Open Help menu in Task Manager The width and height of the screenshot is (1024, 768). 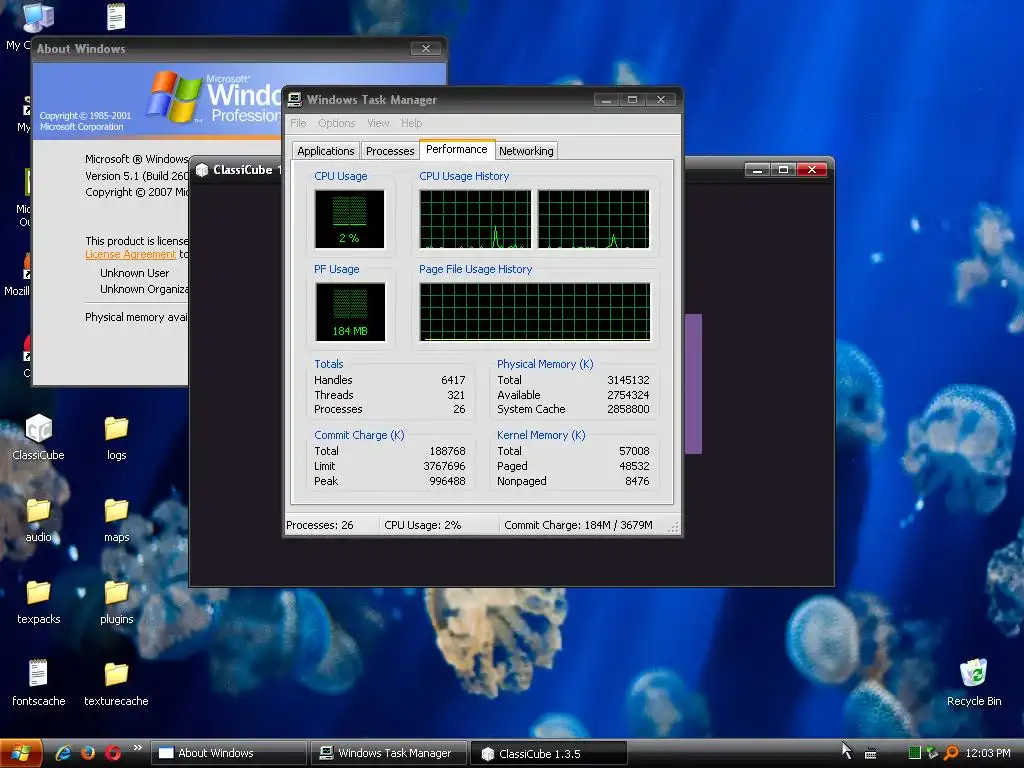tap(411, 123)
